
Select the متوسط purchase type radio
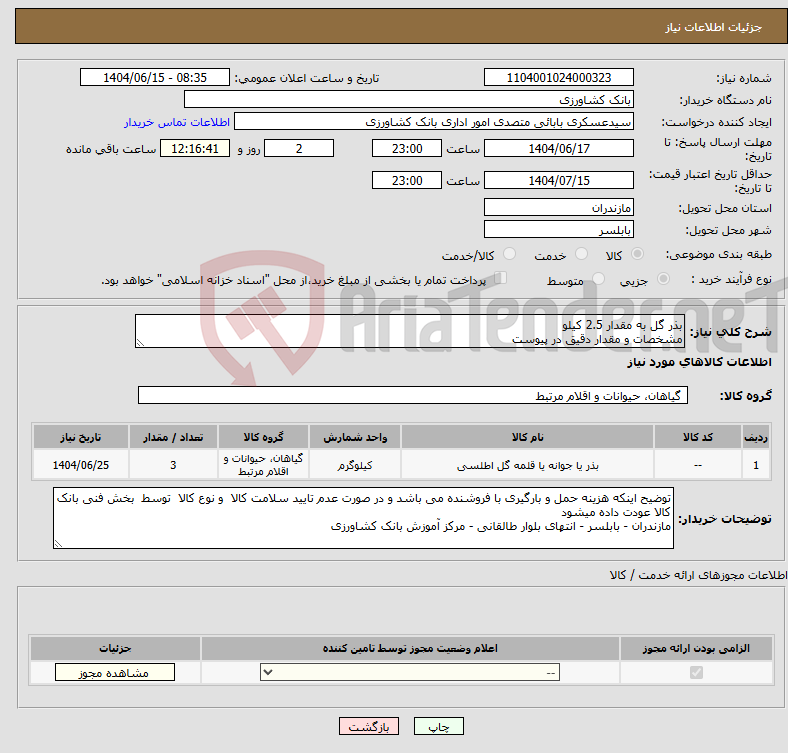pos(598,278)
